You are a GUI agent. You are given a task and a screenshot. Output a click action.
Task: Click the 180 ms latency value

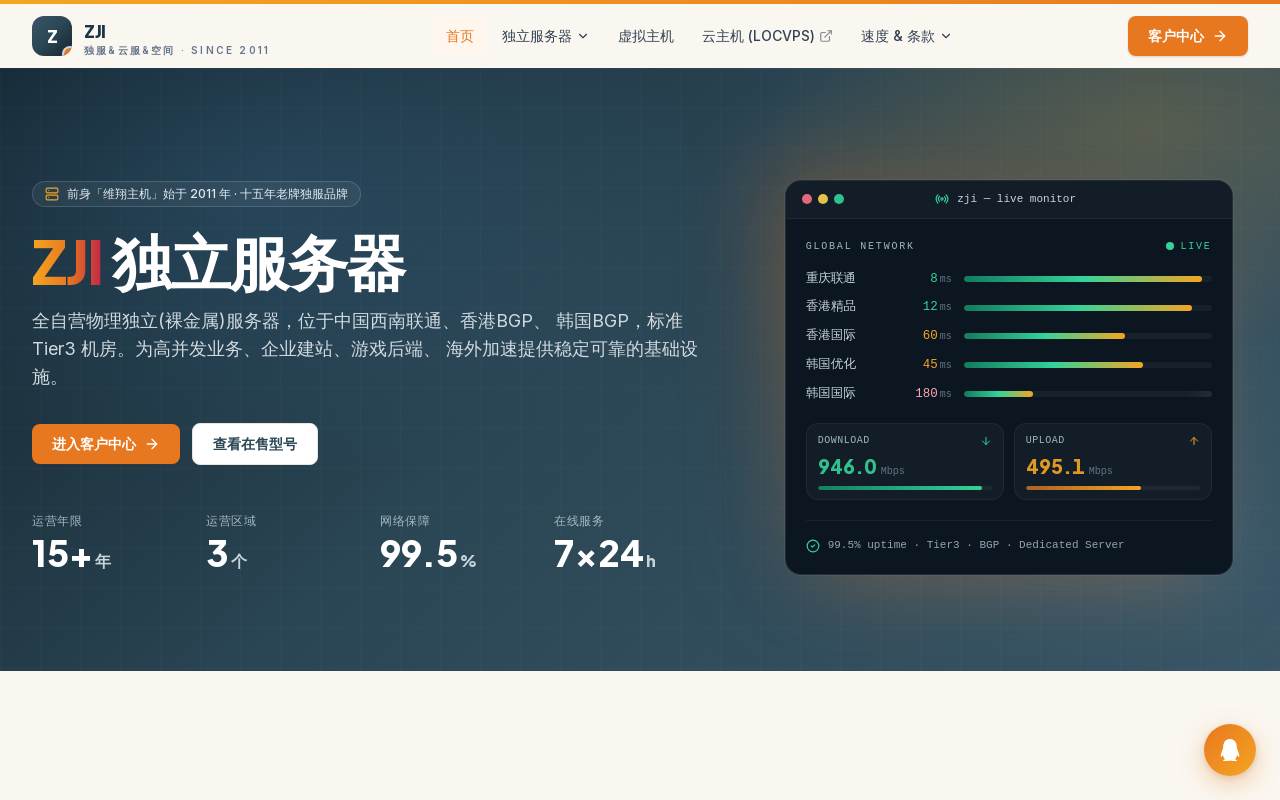933,394
